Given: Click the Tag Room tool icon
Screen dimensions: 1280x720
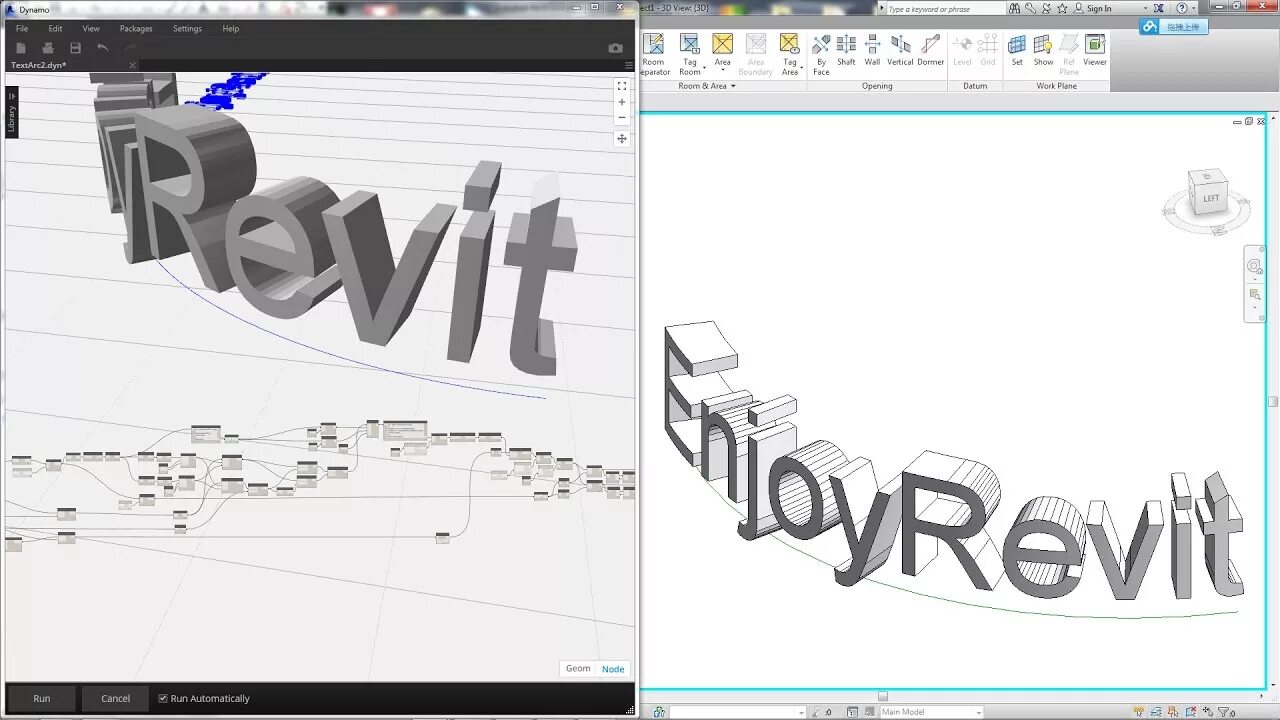Looking at the screenshot, I should [x=689, y=43].
